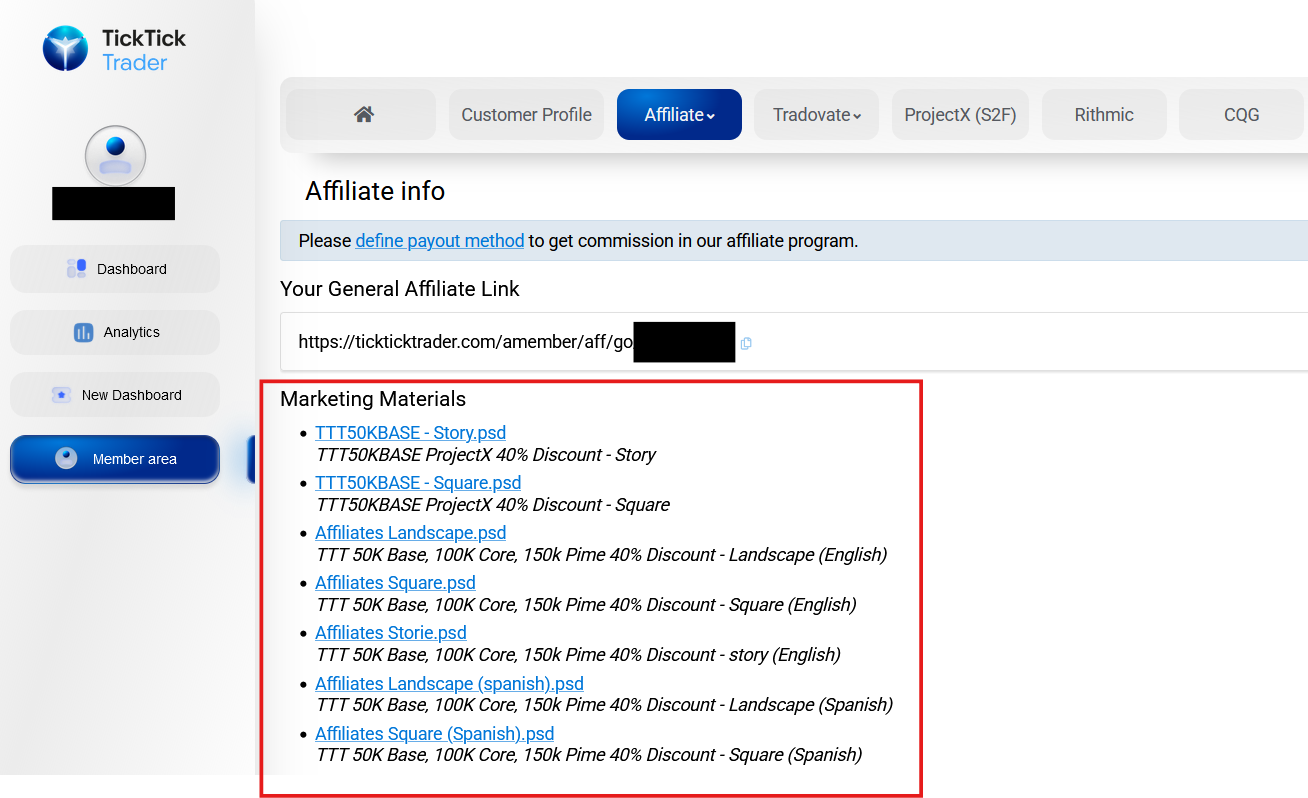Expand the Affiliate dropdown menu
This screenshot has height=798, width=1308.
(x=679, y=115)
